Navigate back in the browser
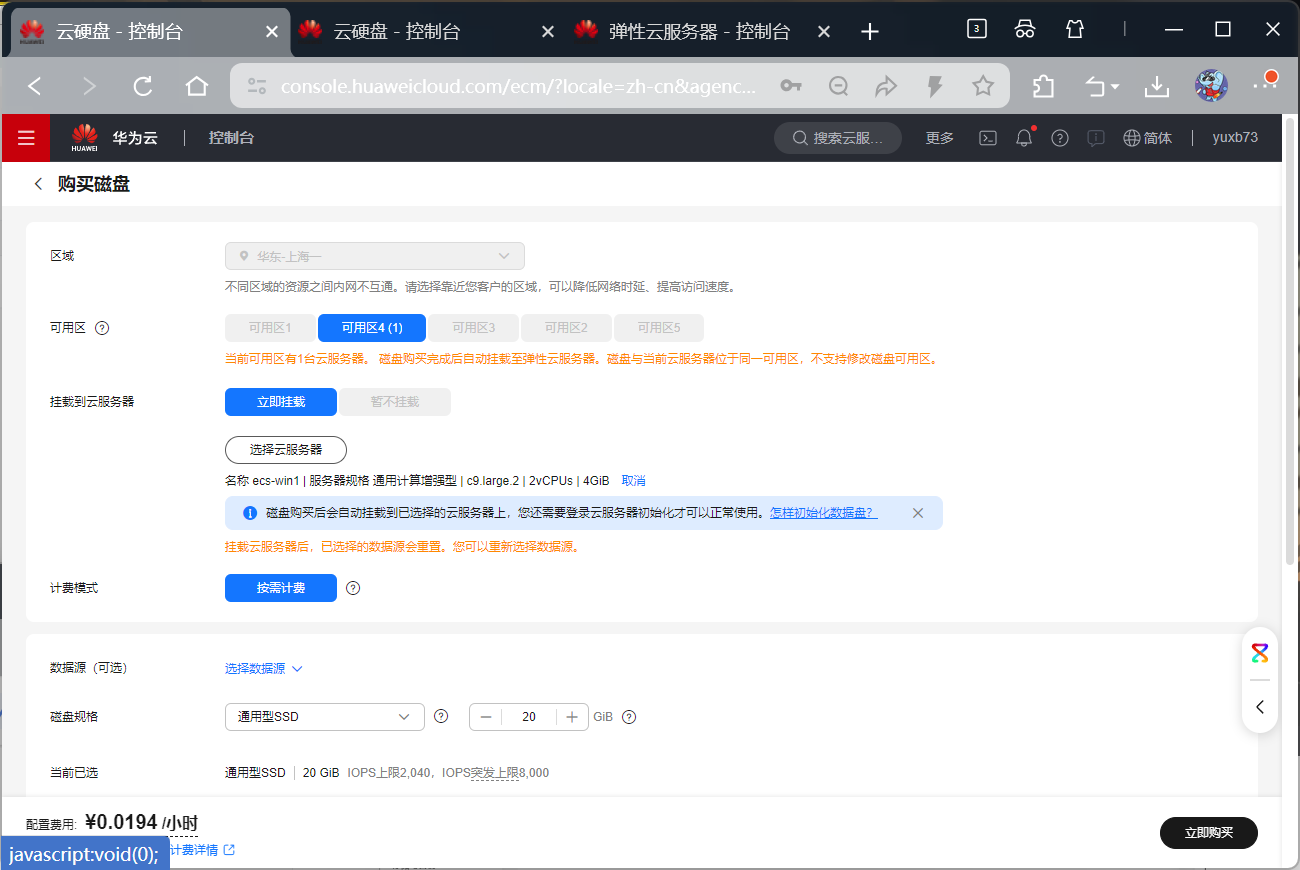 tap(35, 86)
